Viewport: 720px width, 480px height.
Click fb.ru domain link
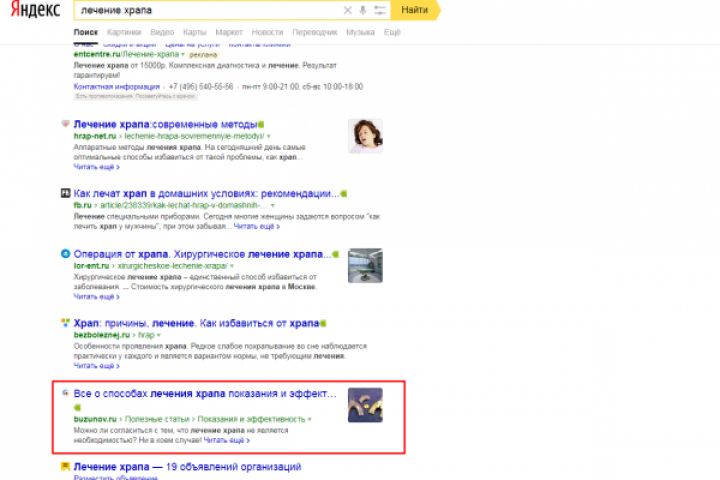pyautogui.click(x=83, y=205)
